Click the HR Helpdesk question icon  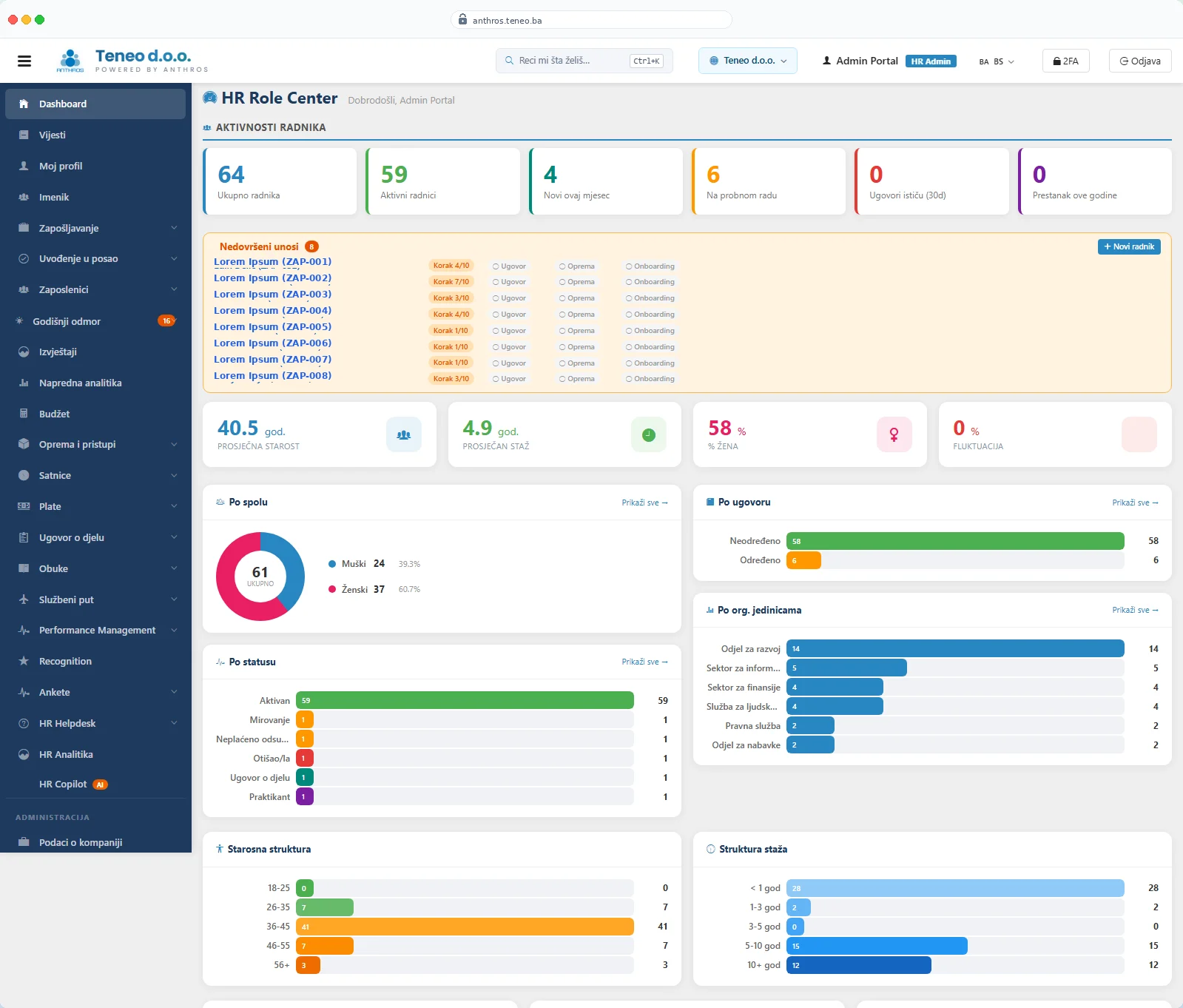pyautogui.click(x=24, y=723)
